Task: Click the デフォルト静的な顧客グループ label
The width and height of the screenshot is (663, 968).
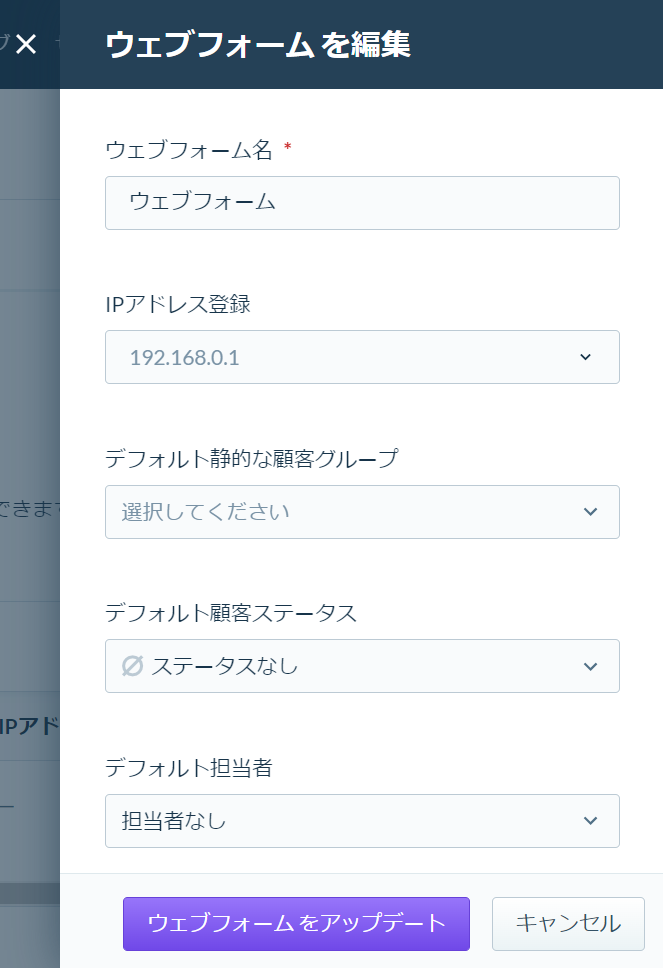Action: click(x=252, y=459)
